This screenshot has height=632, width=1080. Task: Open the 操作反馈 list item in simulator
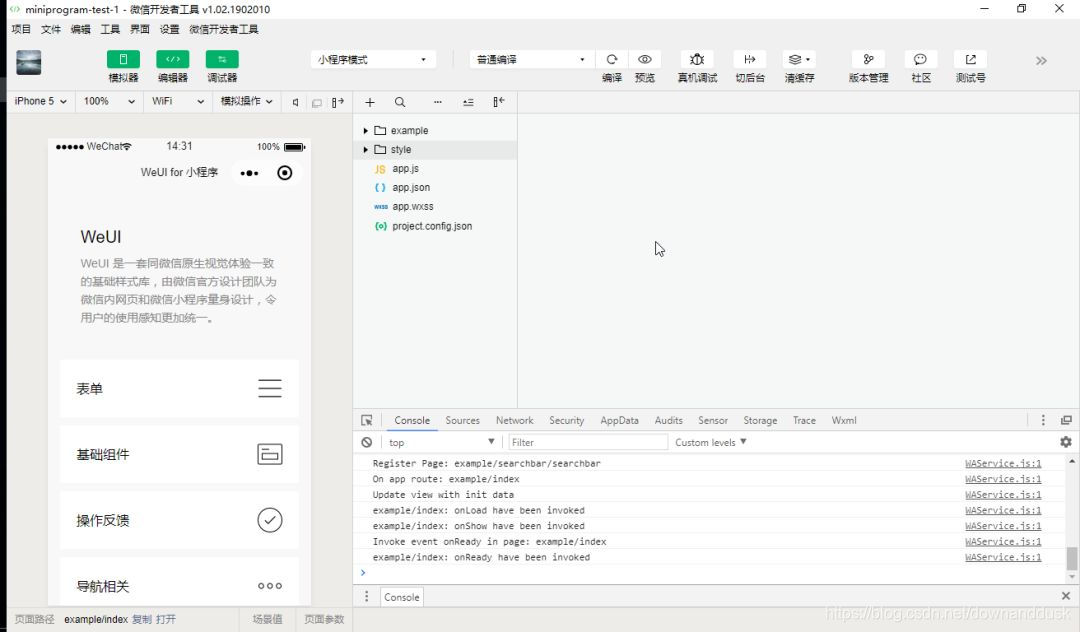[x=179, y=520]
